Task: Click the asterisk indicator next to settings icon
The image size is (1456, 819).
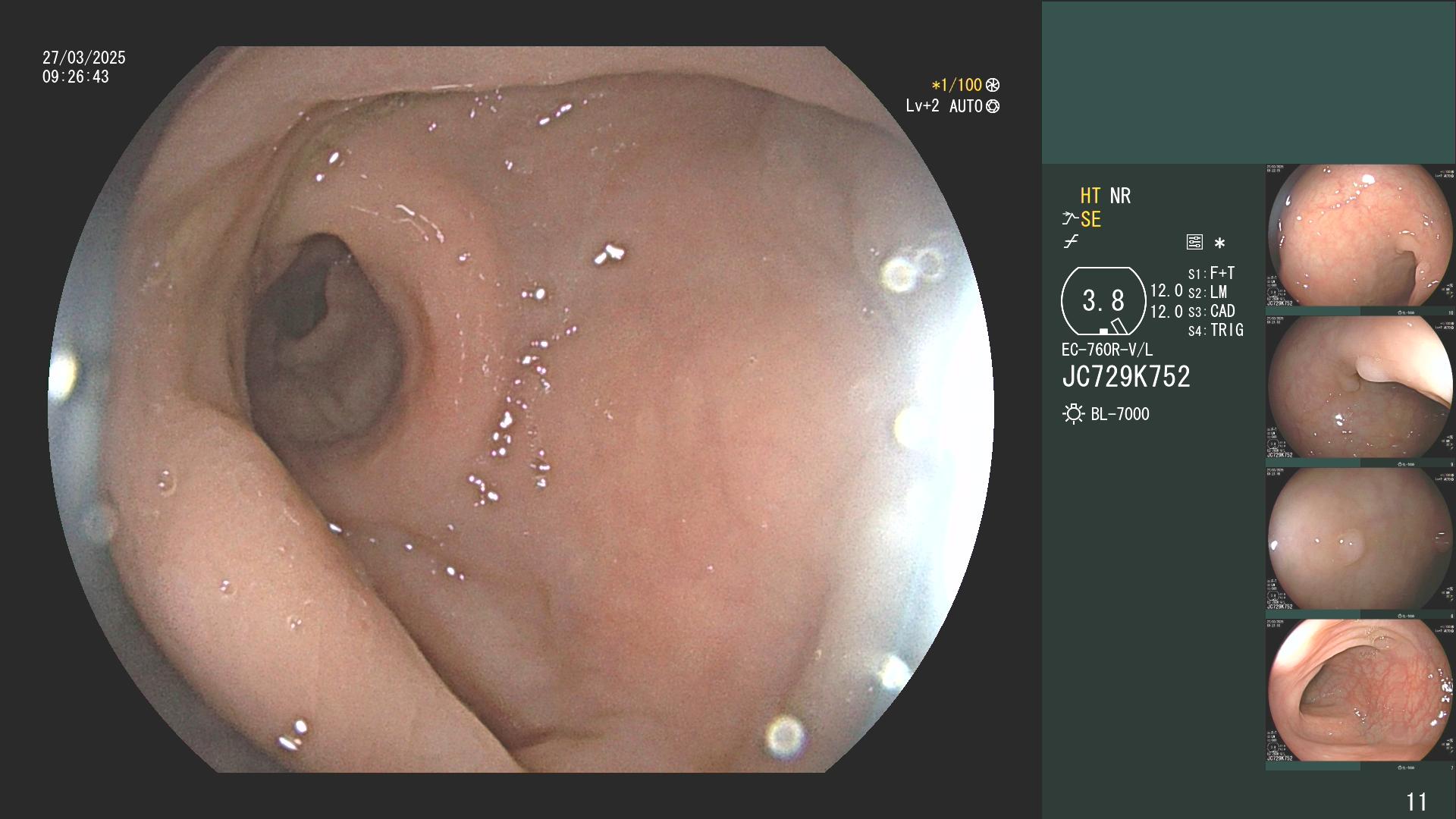Action: click(1219, 243)
